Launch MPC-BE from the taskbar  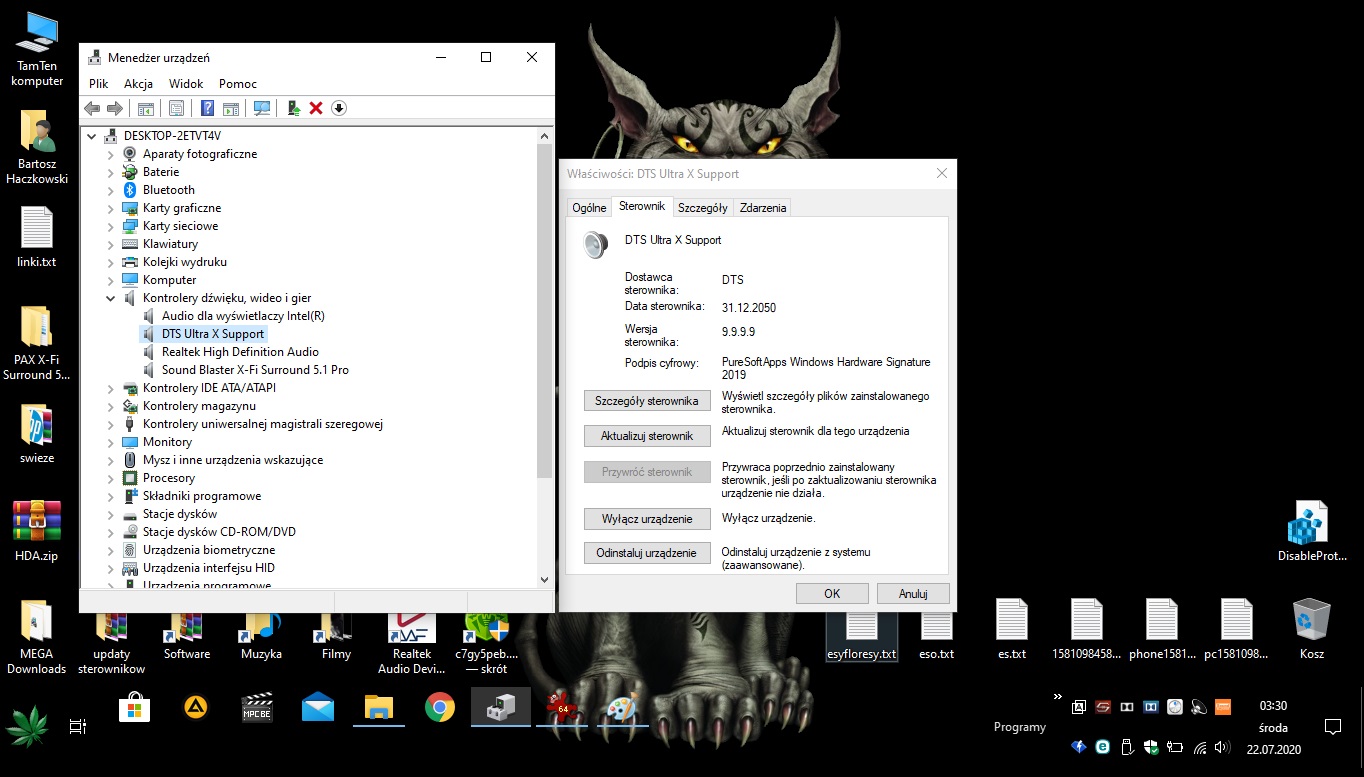tap(257, 708)
